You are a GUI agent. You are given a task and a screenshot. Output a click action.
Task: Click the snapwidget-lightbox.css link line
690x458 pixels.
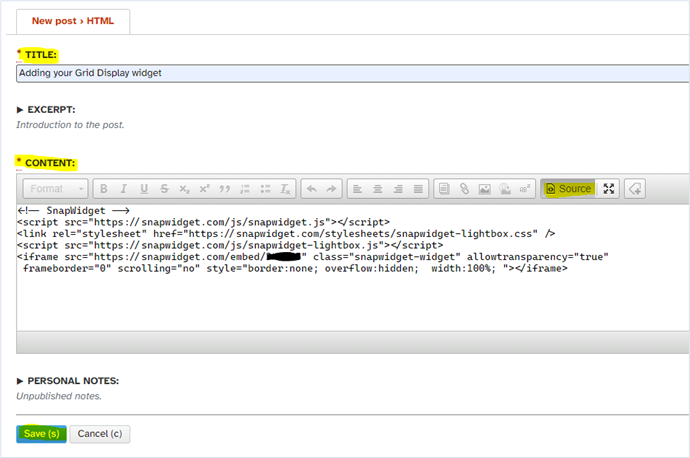click(x=286, y=234)
